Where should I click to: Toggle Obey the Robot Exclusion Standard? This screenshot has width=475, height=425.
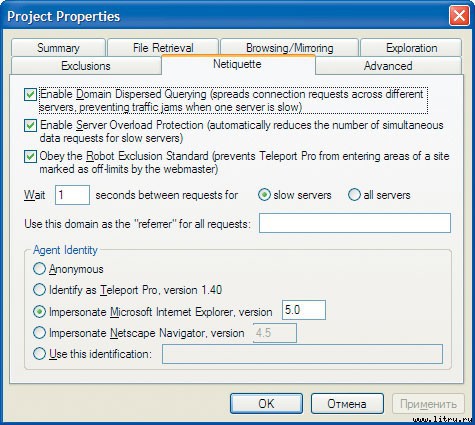click(x=30, y=156)
